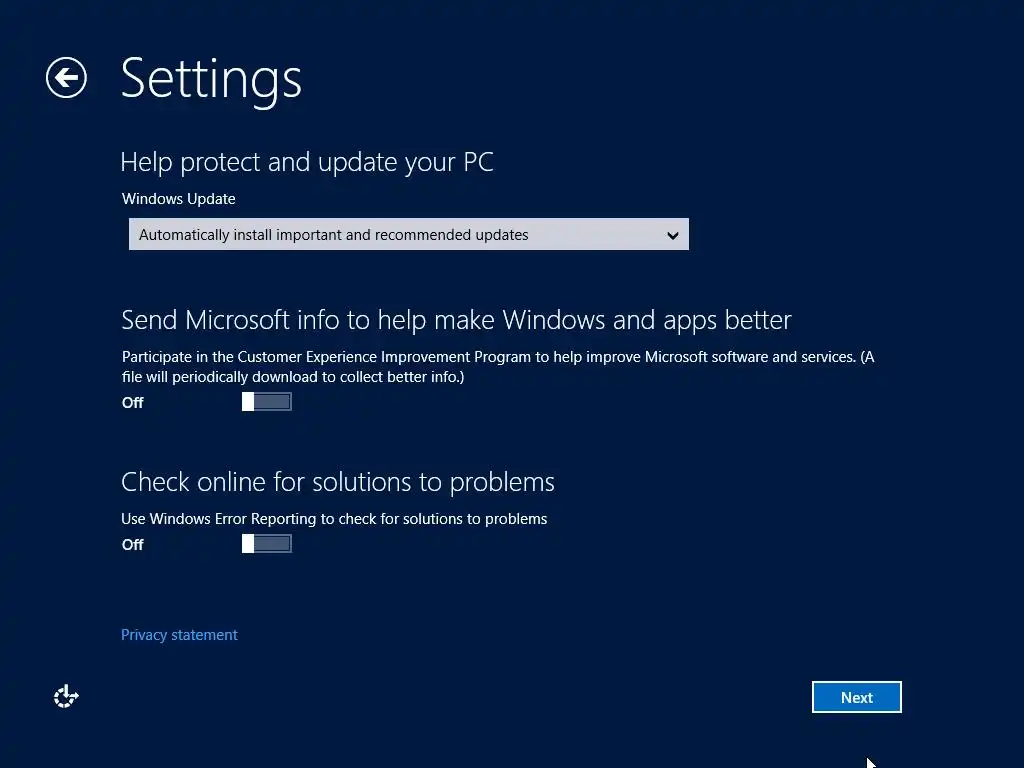Click the Customer Experience Improvement Program description

tap(497, 366)
